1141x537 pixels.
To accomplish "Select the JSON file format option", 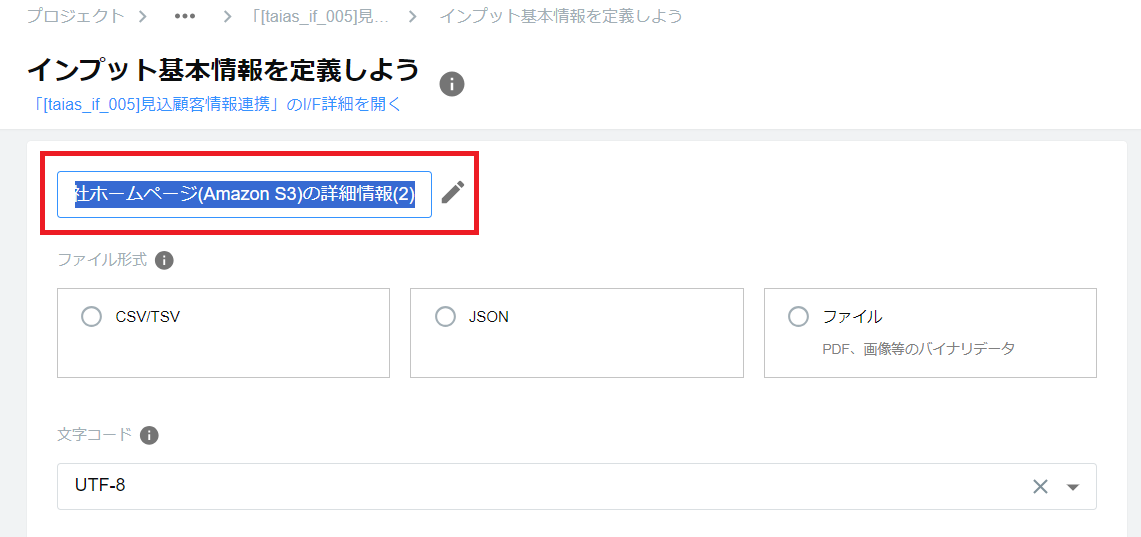I will 446,317.
